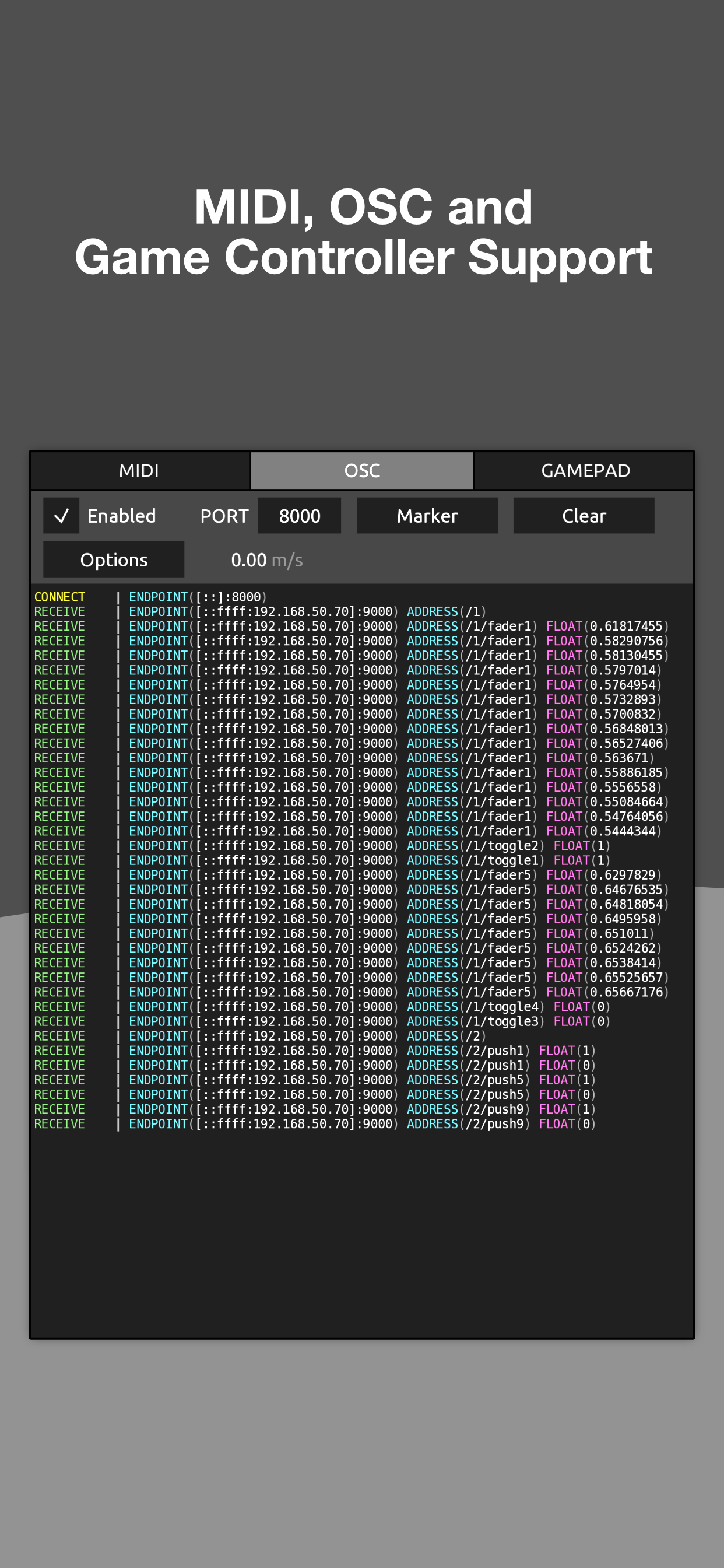This screenshot has height=1568, width=724.
Task: Click FLOAT(0.61817455) value
Action: (x=607, y=626)
